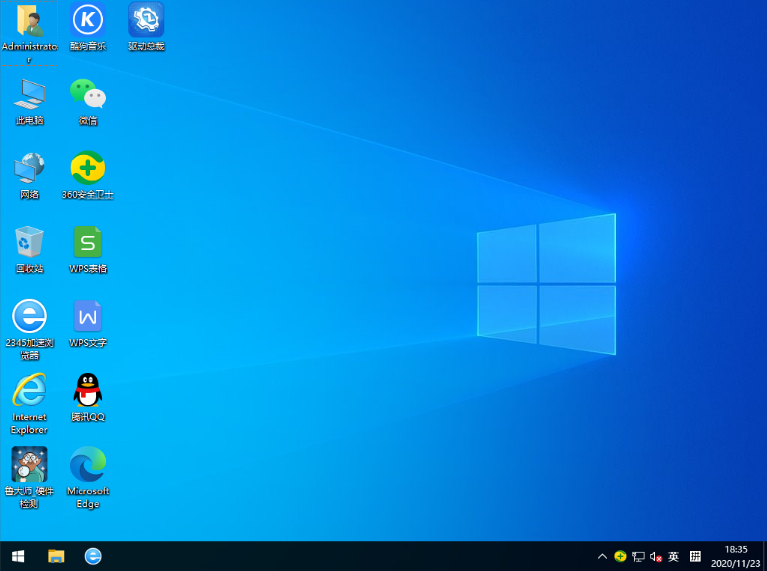The width and height of the screenshot is (767, 571).
Task: Unmute the speaker volume tray icon
Action: 656,556
